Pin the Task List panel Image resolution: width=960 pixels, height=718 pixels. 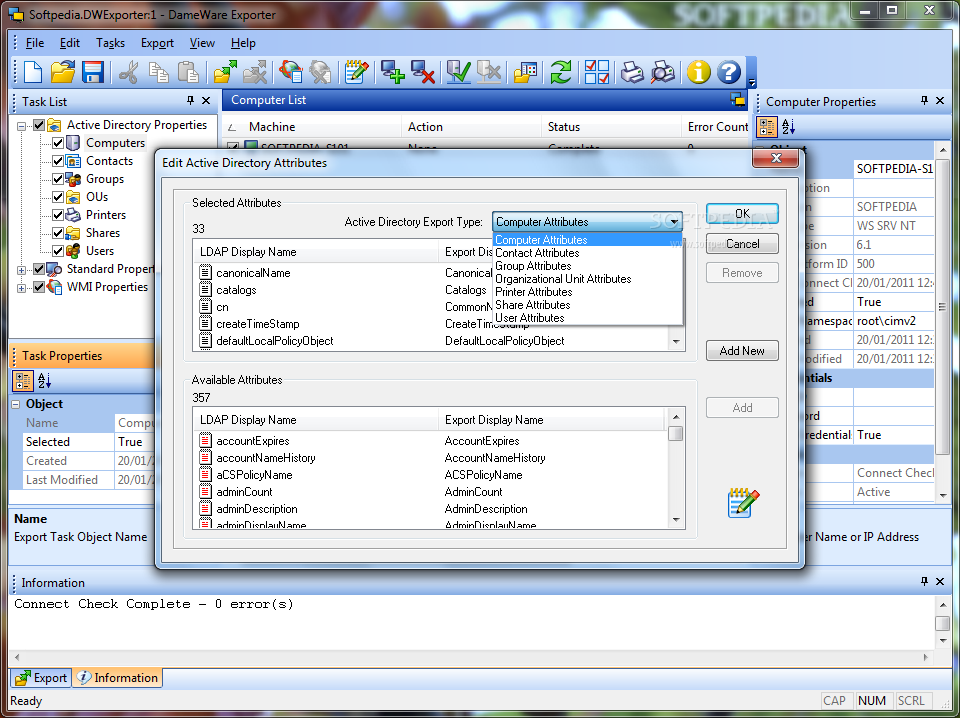point(190,100)
